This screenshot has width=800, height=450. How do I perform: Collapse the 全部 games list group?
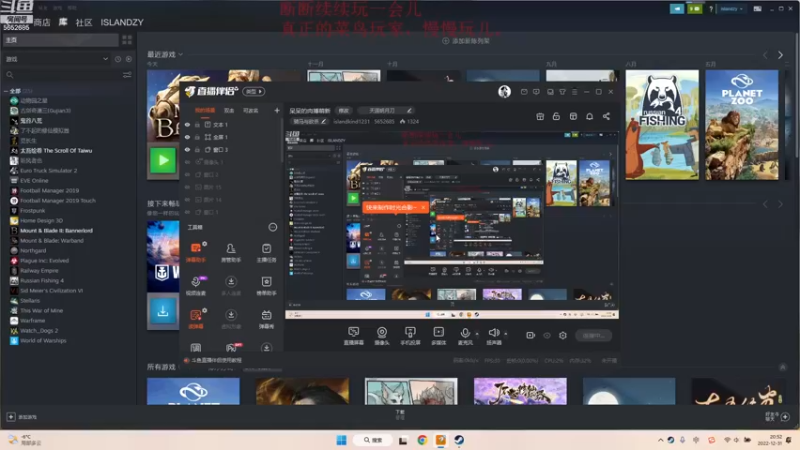pyautogui.click(x=6, y=91)
